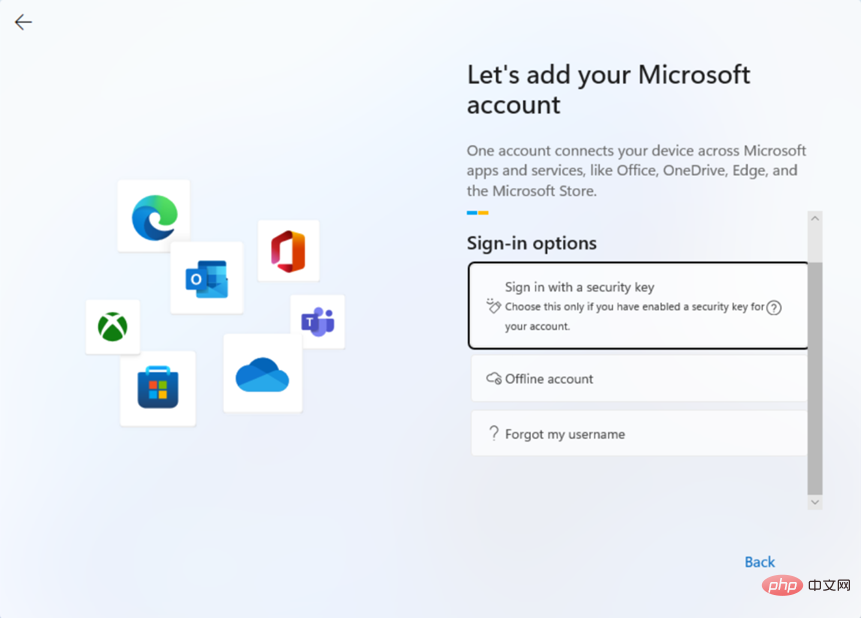The width and height of the screenshot is (861, 618).
Task: Click the Back link
Action: (x=760, y=562)
